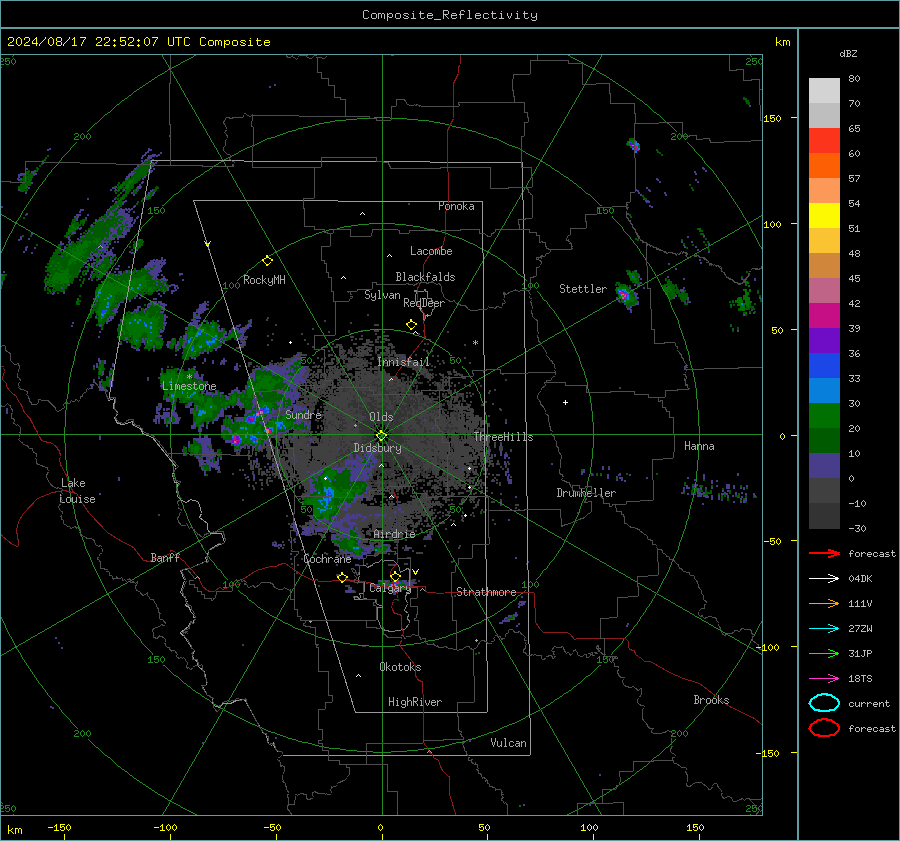Click the purple 36-39 dBZ color swatch

824,341
